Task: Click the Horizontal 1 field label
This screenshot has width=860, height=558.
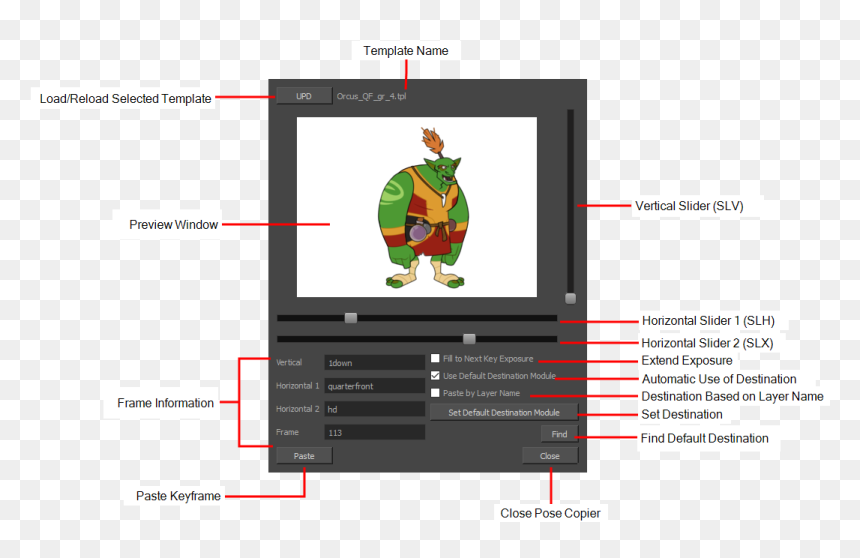Action: 297,386
